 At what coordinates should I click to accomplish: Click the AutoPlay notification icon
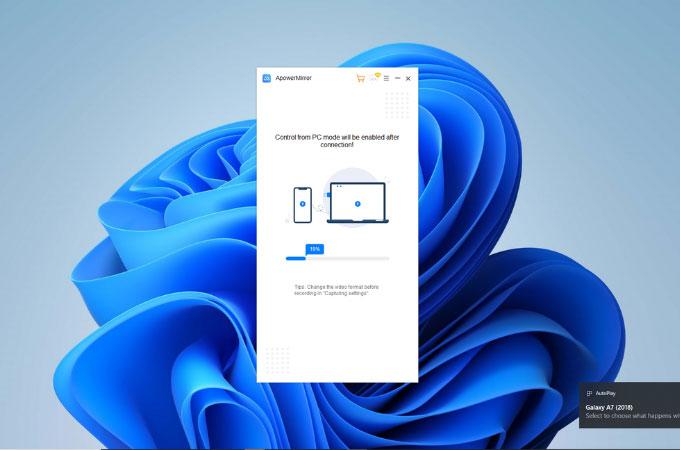pyautogui.click(x=589, y=393)
